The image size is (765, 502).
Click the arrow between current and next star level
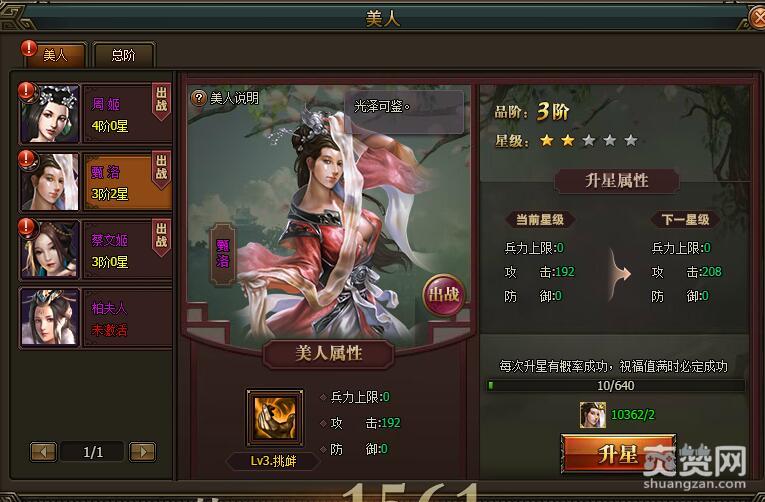tap(620, 273)
